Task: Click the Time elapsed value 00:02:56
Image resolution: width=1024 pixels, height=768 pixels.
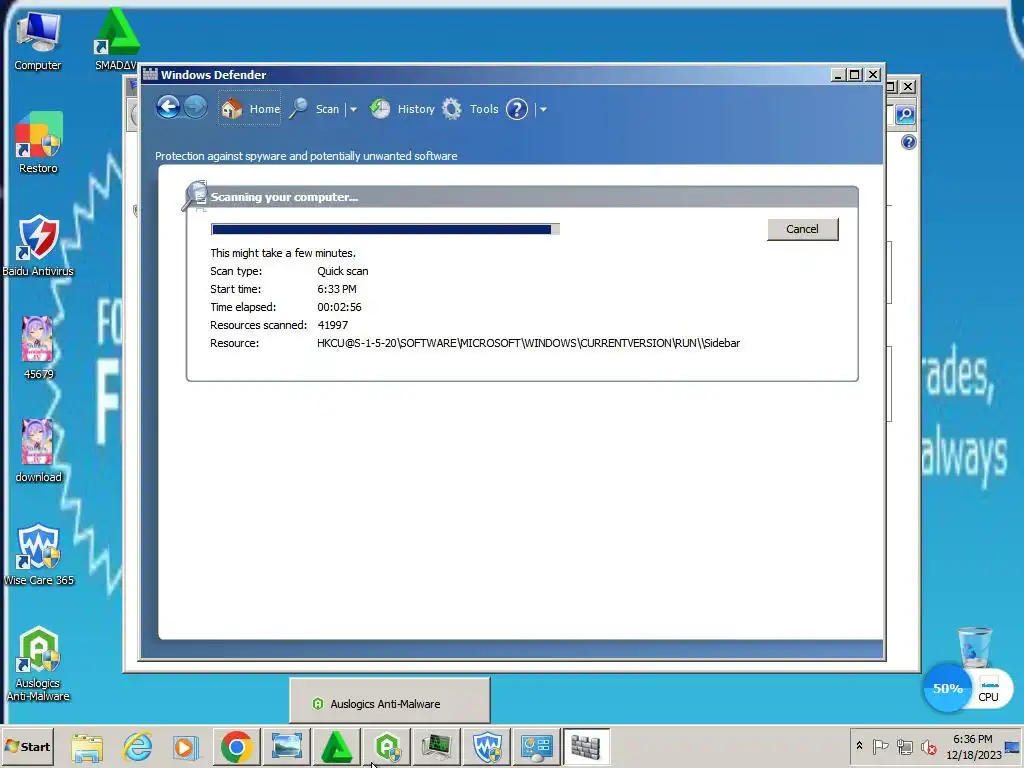Action: 339,307
